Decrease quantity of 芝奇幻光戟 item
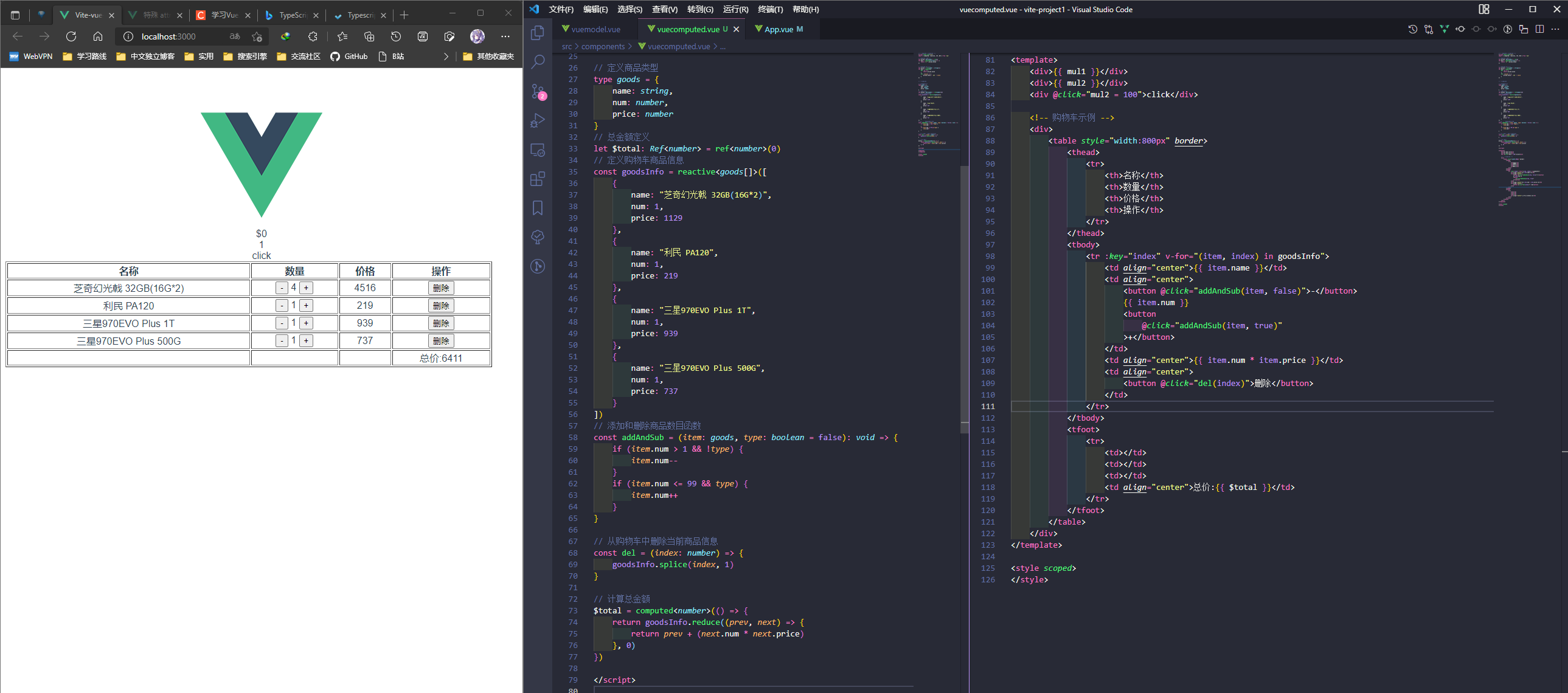 point(282,288)
